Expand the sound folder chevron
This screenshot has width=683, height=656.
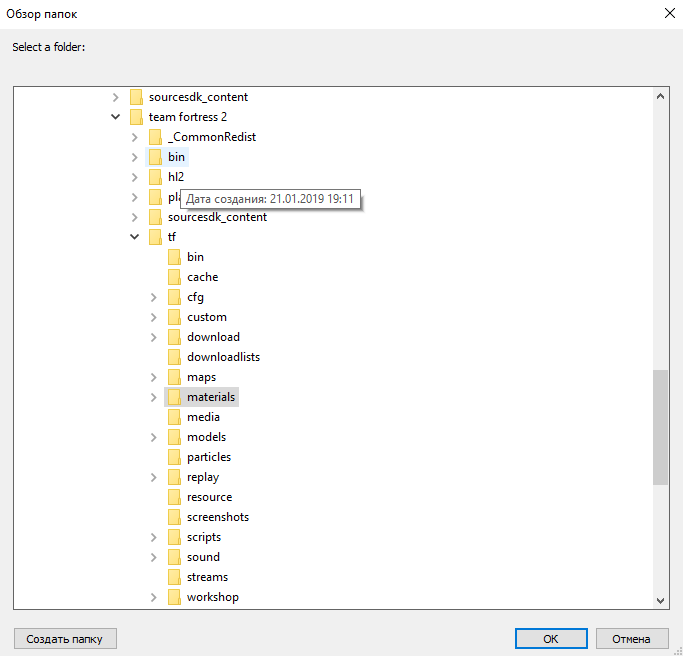[154, 557]
